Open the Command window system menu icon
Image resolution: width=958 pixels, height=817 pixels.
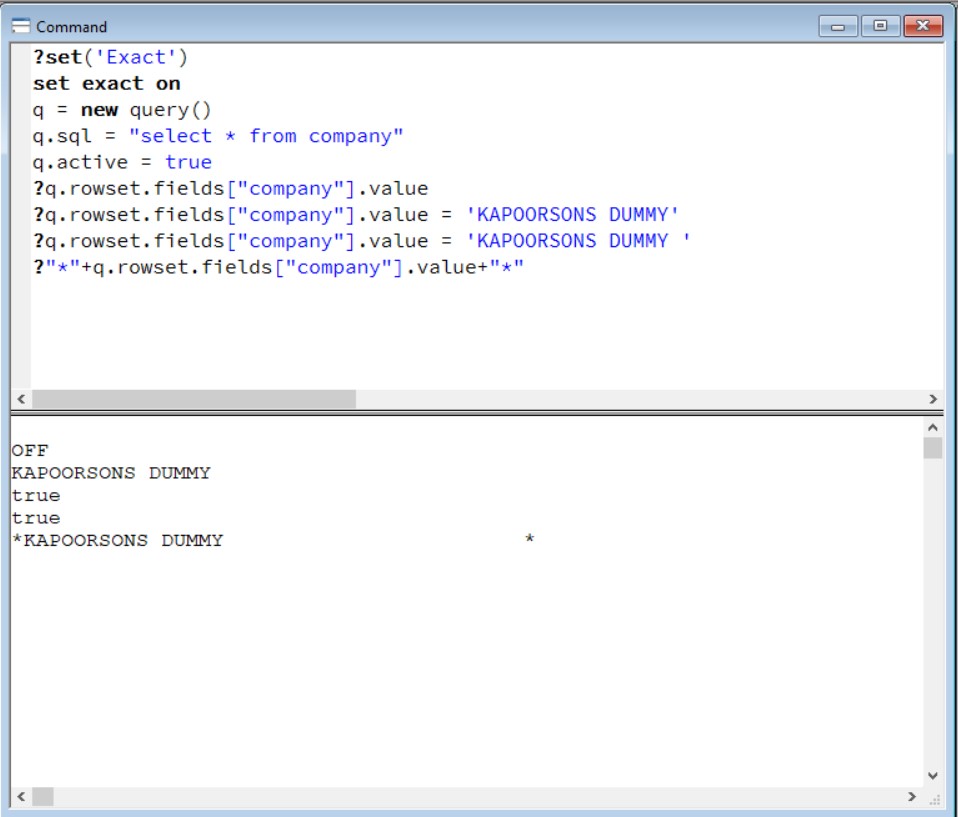[20, 26]
